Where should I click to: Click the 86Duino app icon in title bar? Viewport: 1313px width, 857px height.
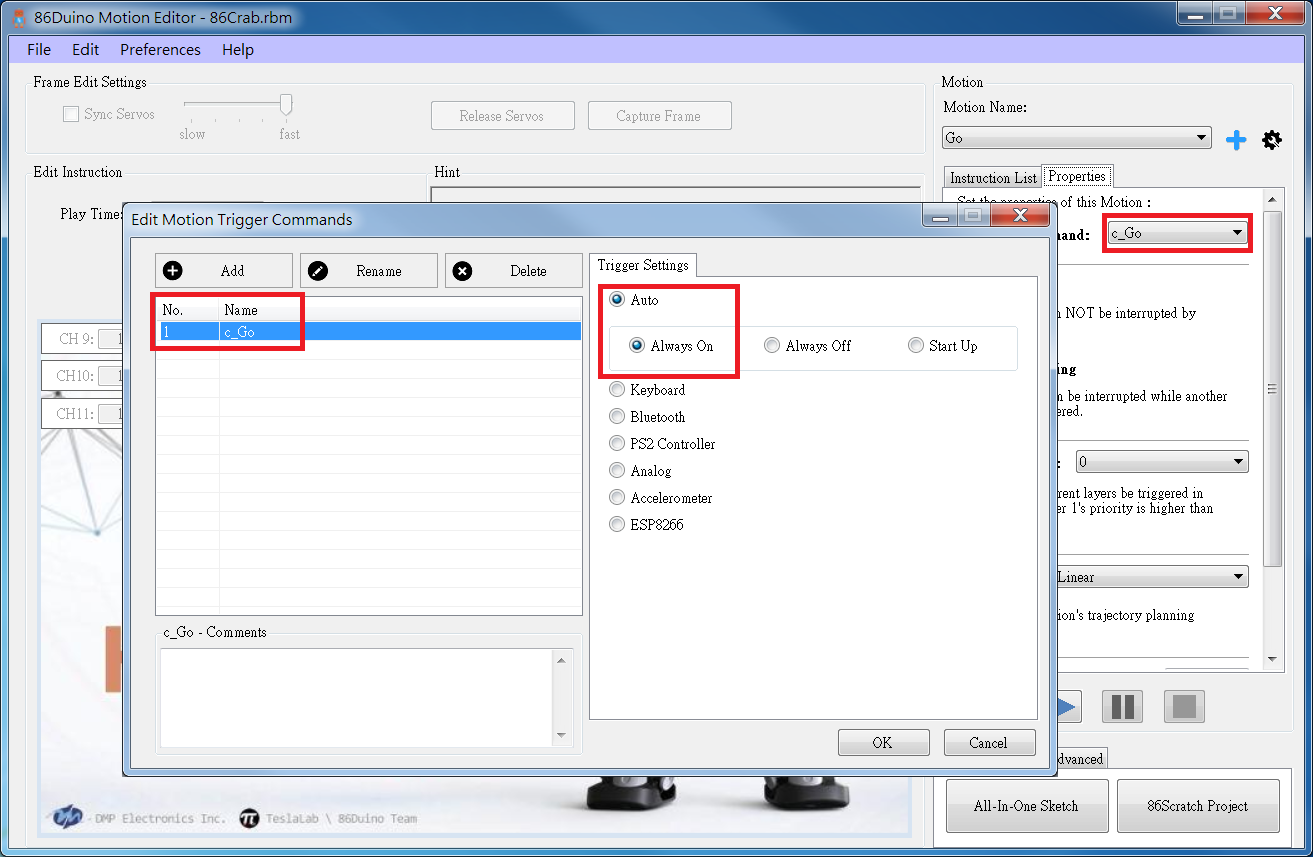click(18, 17)
